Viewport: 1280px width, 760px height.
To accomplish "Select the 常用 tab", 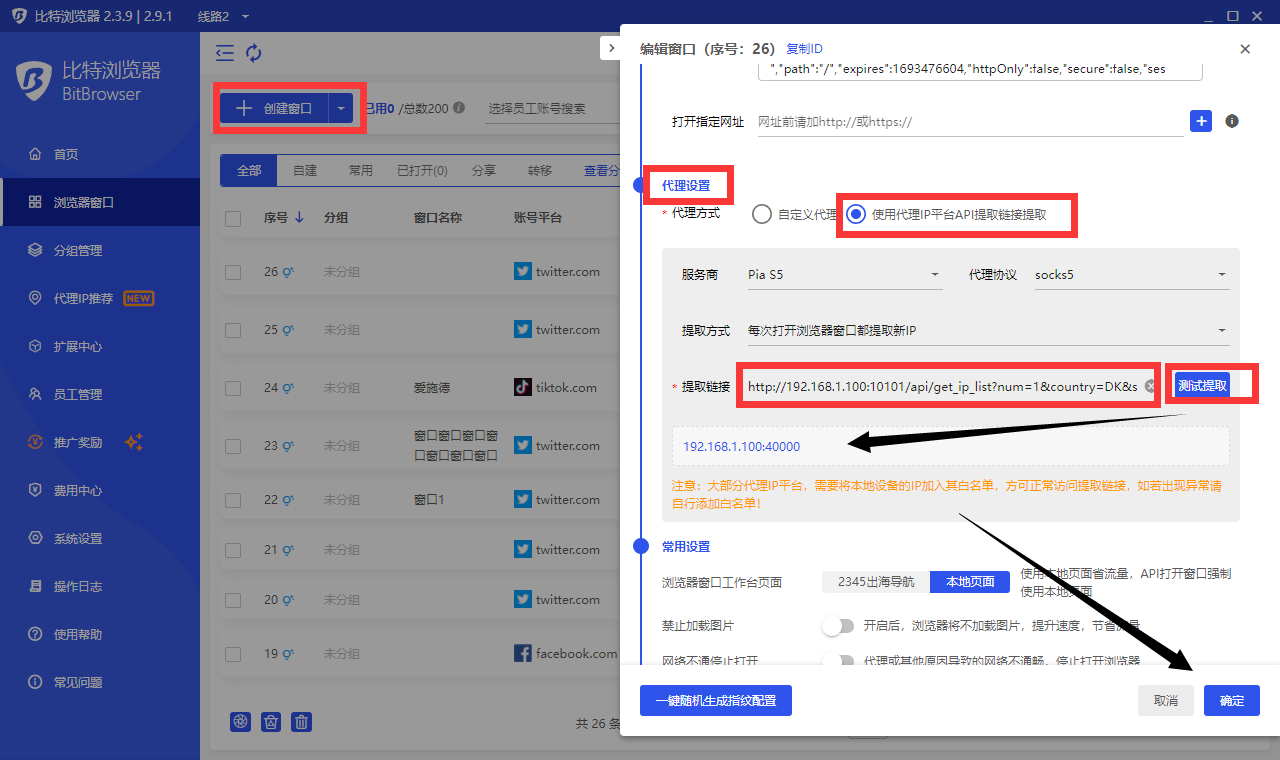I will pyautogui.click(x=360, y=171).
